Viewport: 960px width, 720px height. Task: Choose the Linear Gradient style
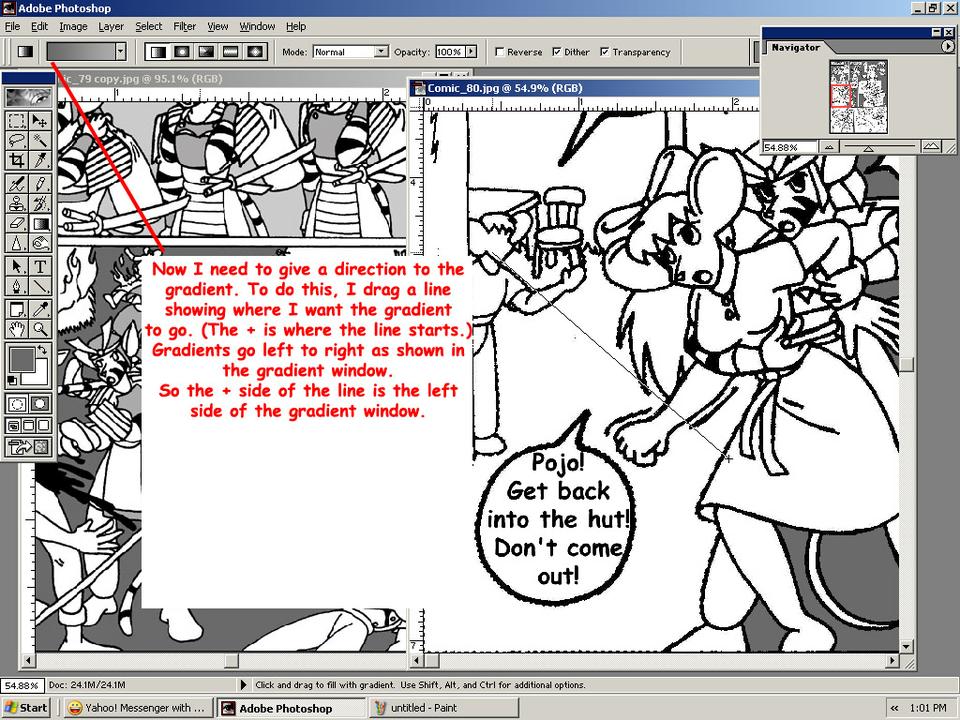158,52
